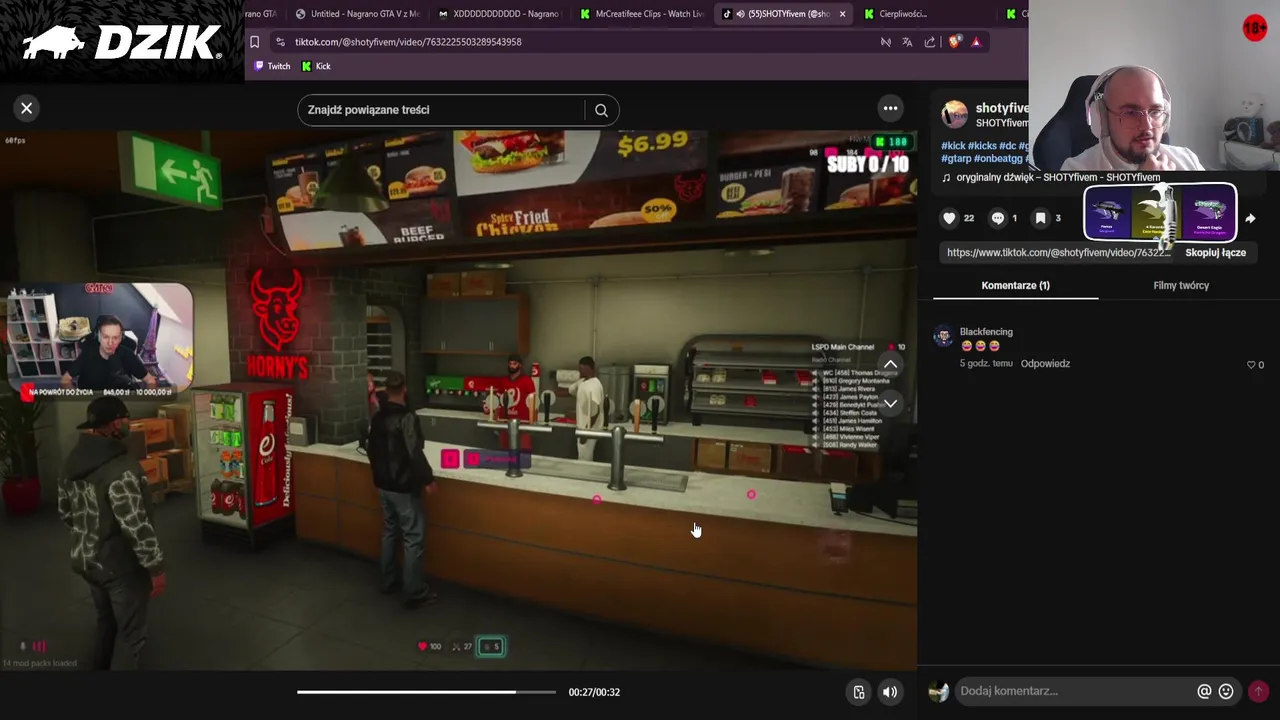Insert a mention with the @ icon
This screenshot has width=1280, height=720.
[x=1204, y=691]
